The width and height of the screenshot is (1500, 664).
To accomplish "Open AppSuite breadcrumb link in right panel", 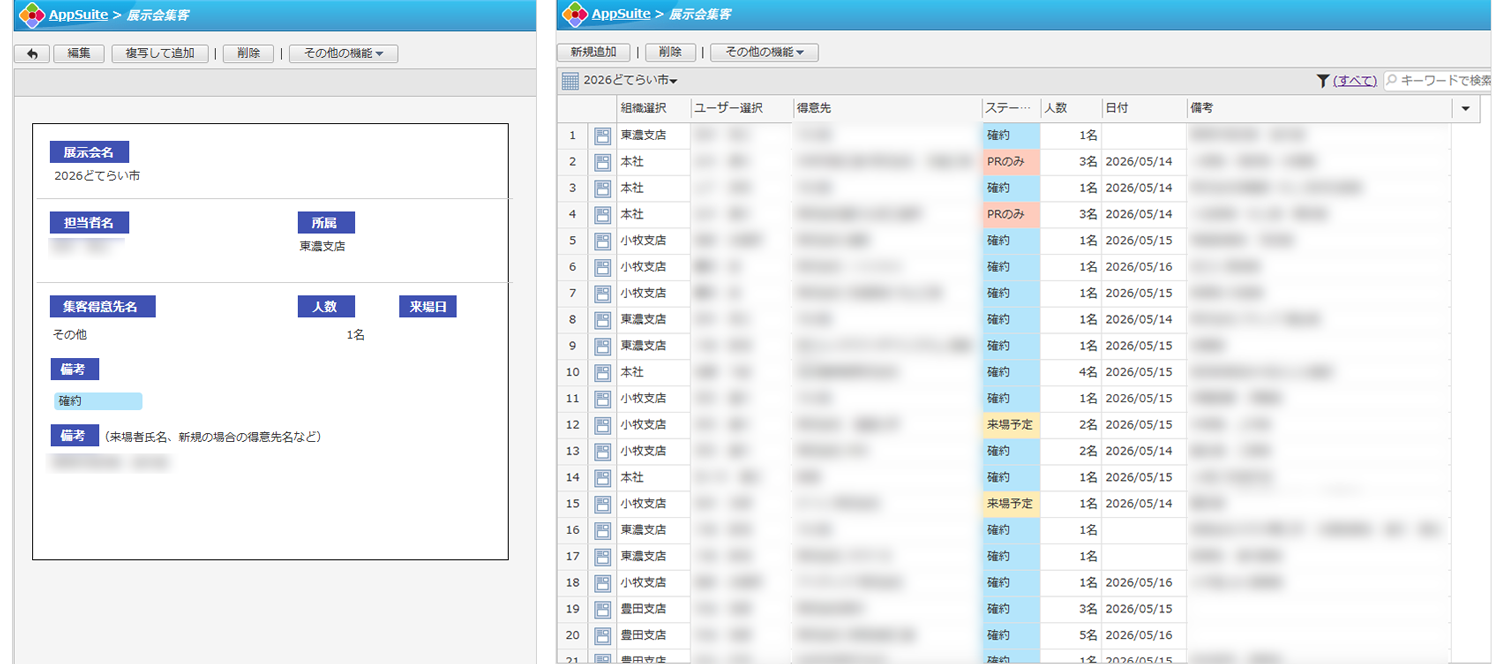I will coord(620,14).
